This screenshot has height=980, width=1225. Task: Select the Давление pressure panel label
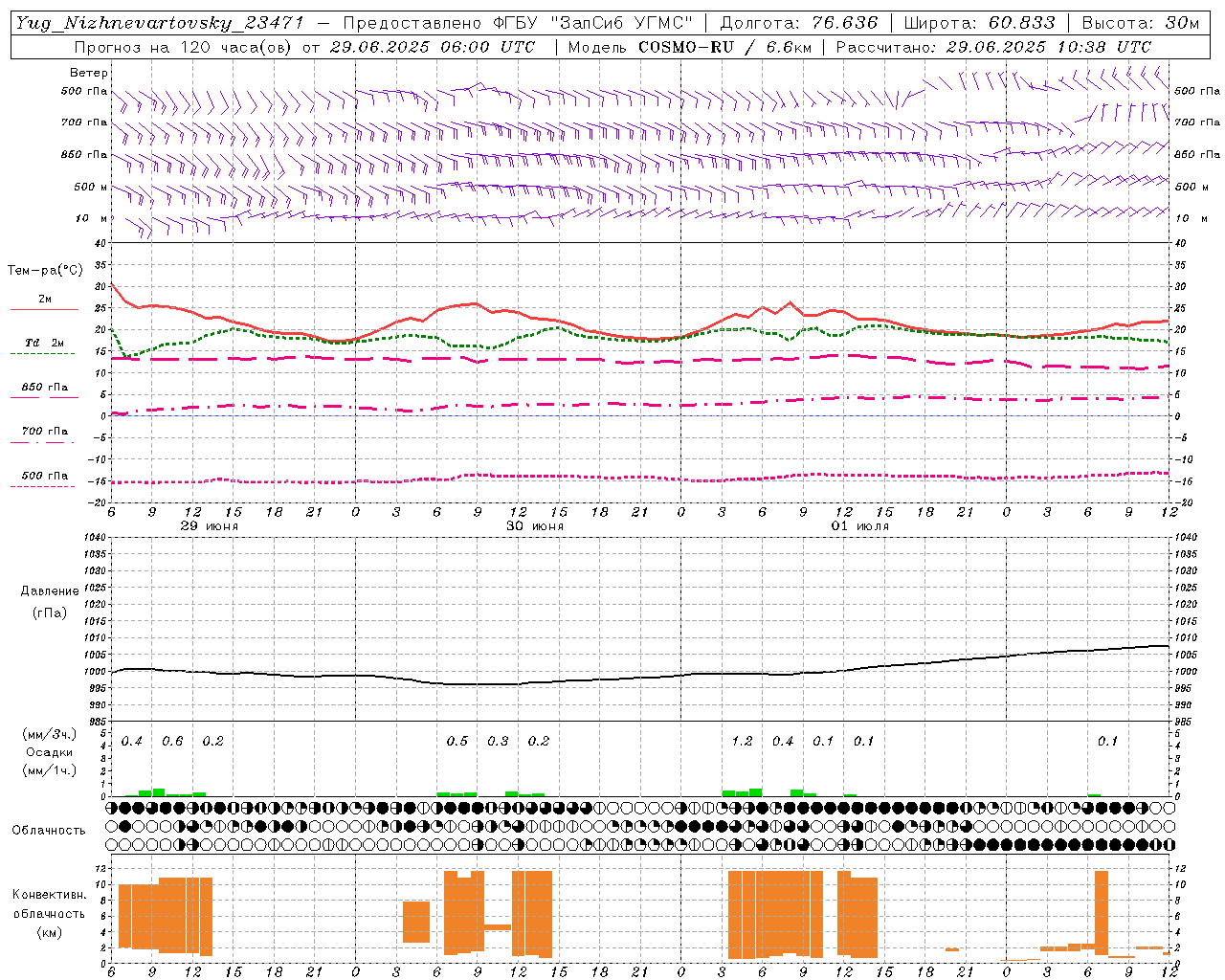[x=50, y=591]
